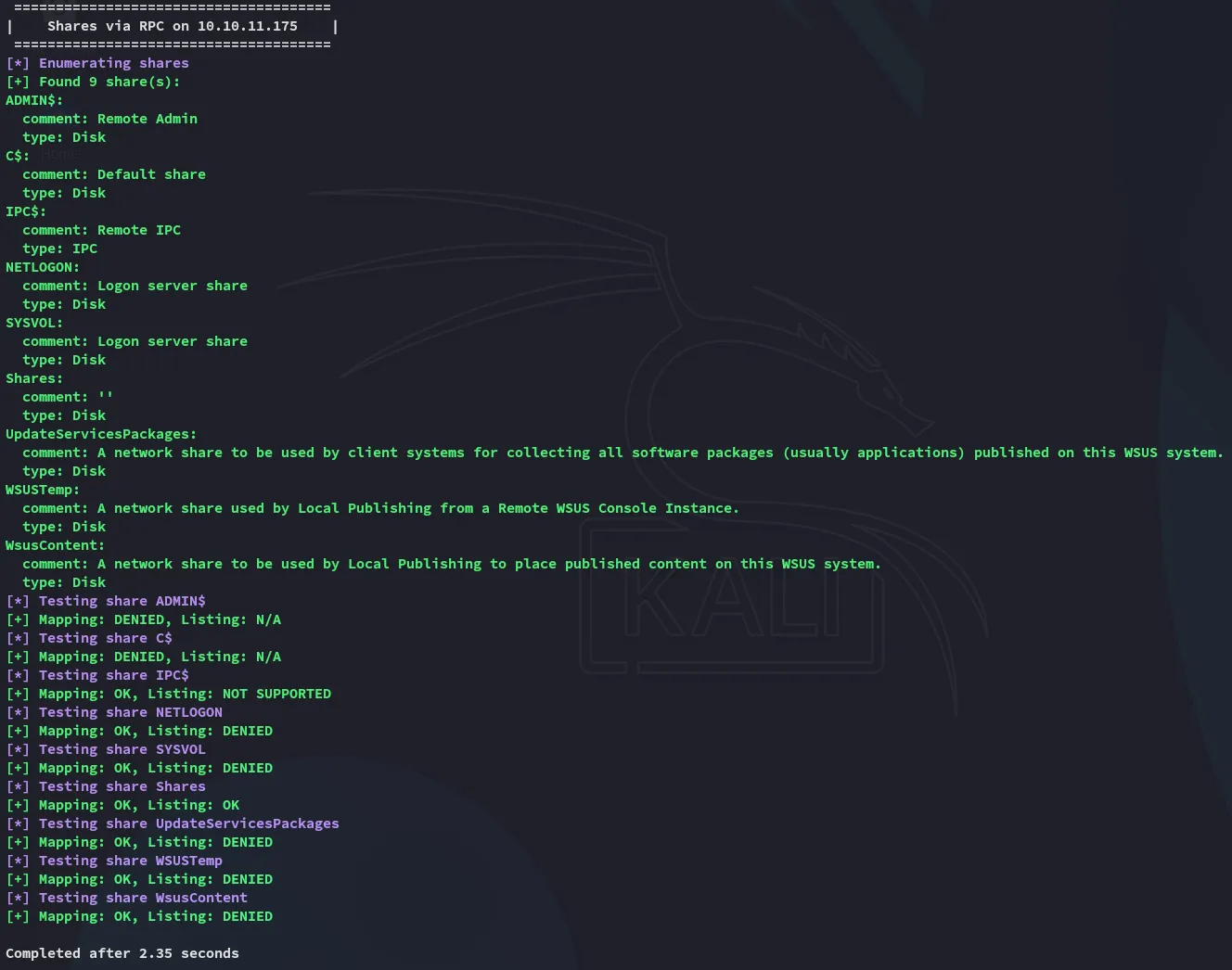Click the "Enumerating shares" status line
Viewport: 1232px width, 970px height.
click(113, 63)
